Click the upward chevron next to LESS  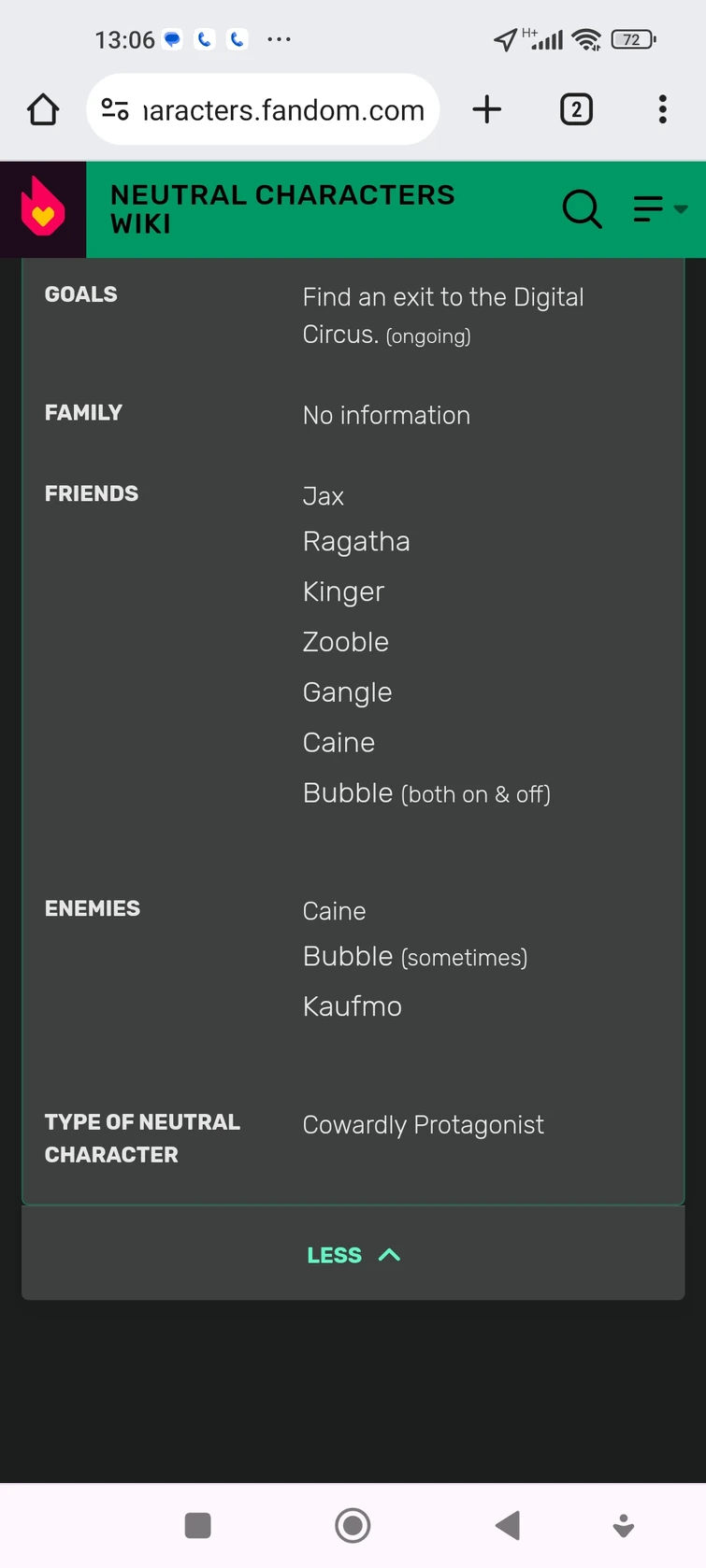[390, 1254]
